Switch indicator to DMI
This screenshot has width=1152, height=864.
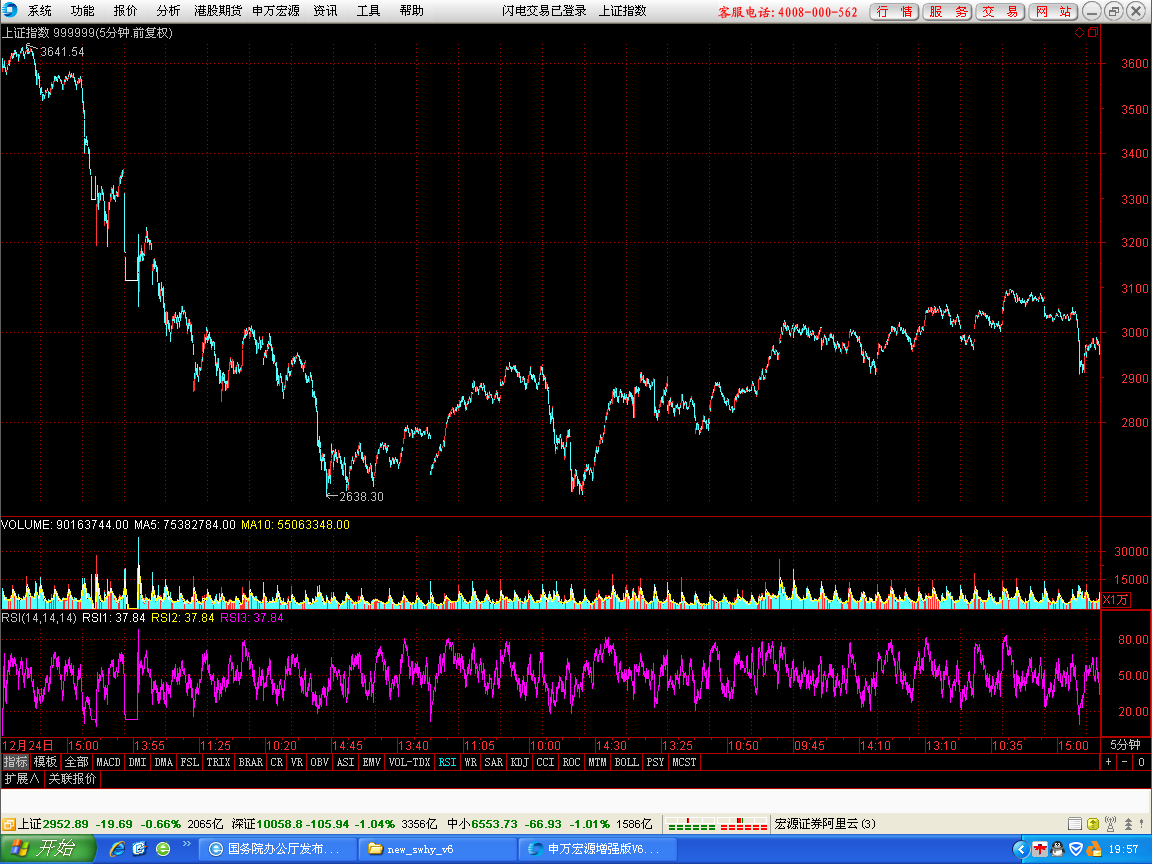coord(137,762)
